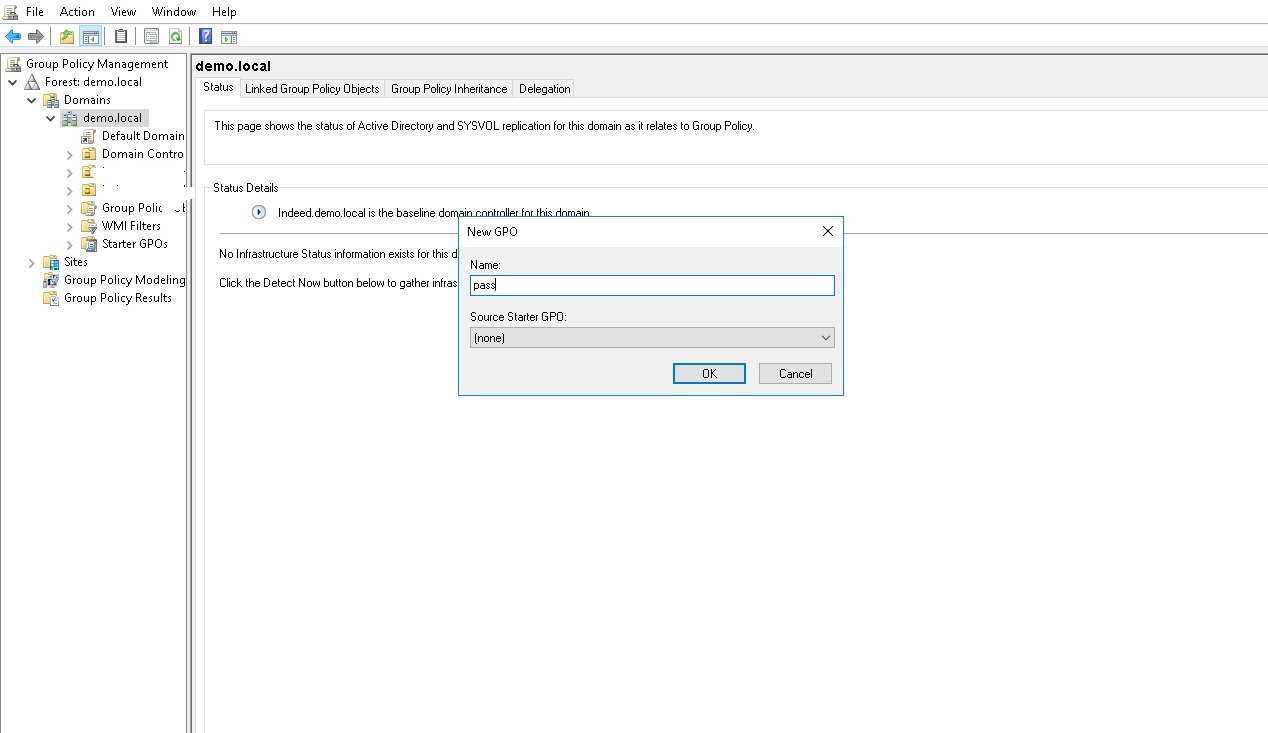1268x733 pixels.
Task: Expand the WMI Filters node
Action: (x=70, y=227)
